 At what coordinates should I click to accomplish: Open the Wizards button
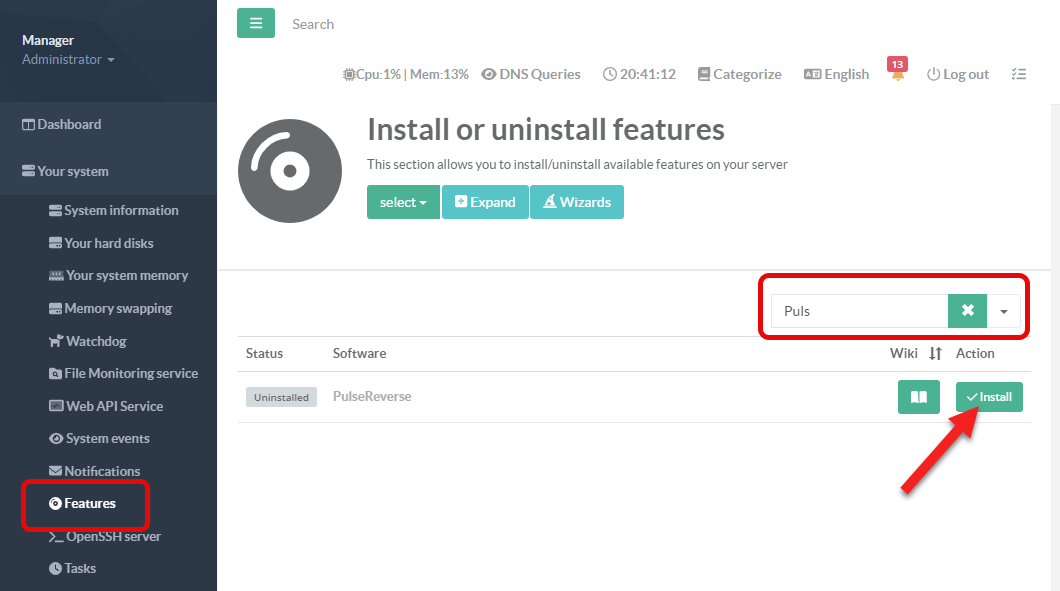(577, 202)
